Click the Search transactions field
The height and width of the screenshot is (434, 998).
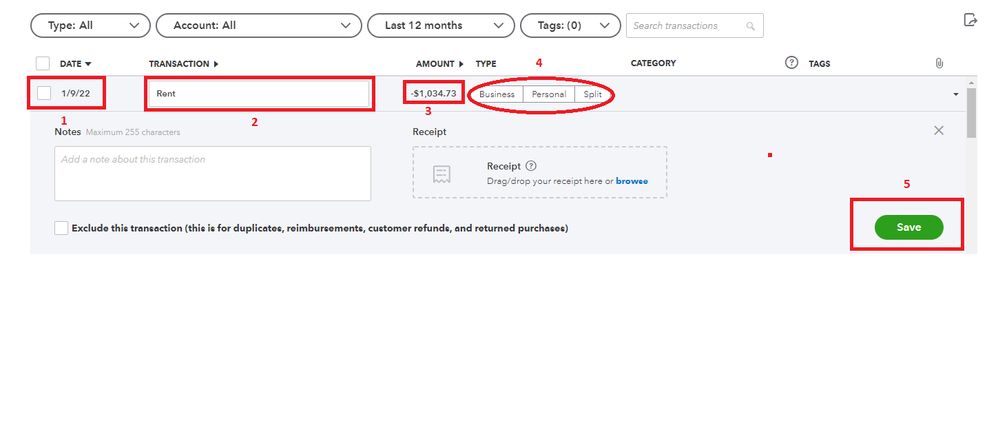coord(695,25)
